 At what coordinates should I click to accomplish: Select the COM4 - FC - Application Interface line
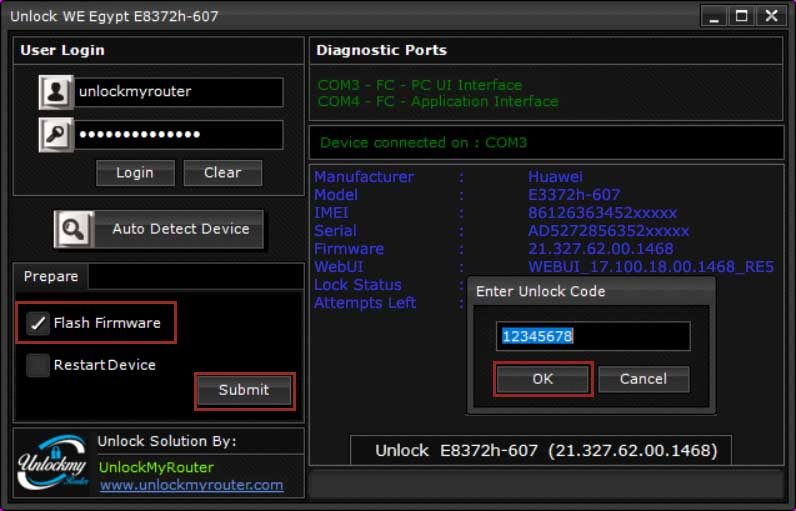[438, 101]
